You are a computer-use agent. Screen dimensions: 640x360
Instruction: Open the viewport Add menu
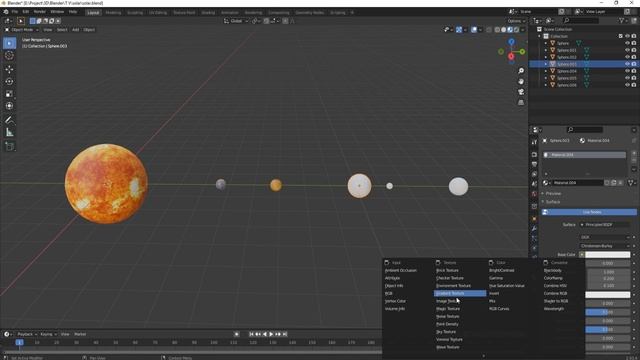pyautogui.click(x=76, y=30)
